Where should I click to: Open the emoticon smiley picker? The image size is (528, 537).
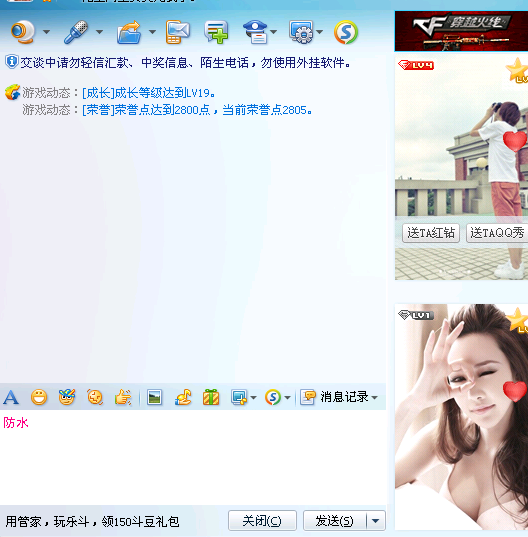39,397
